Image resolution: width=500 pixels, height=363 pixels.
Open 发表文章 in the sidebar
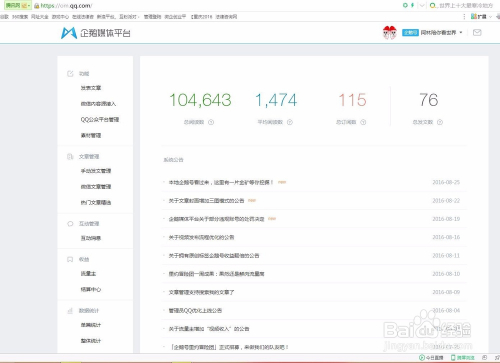pos(91,88)
